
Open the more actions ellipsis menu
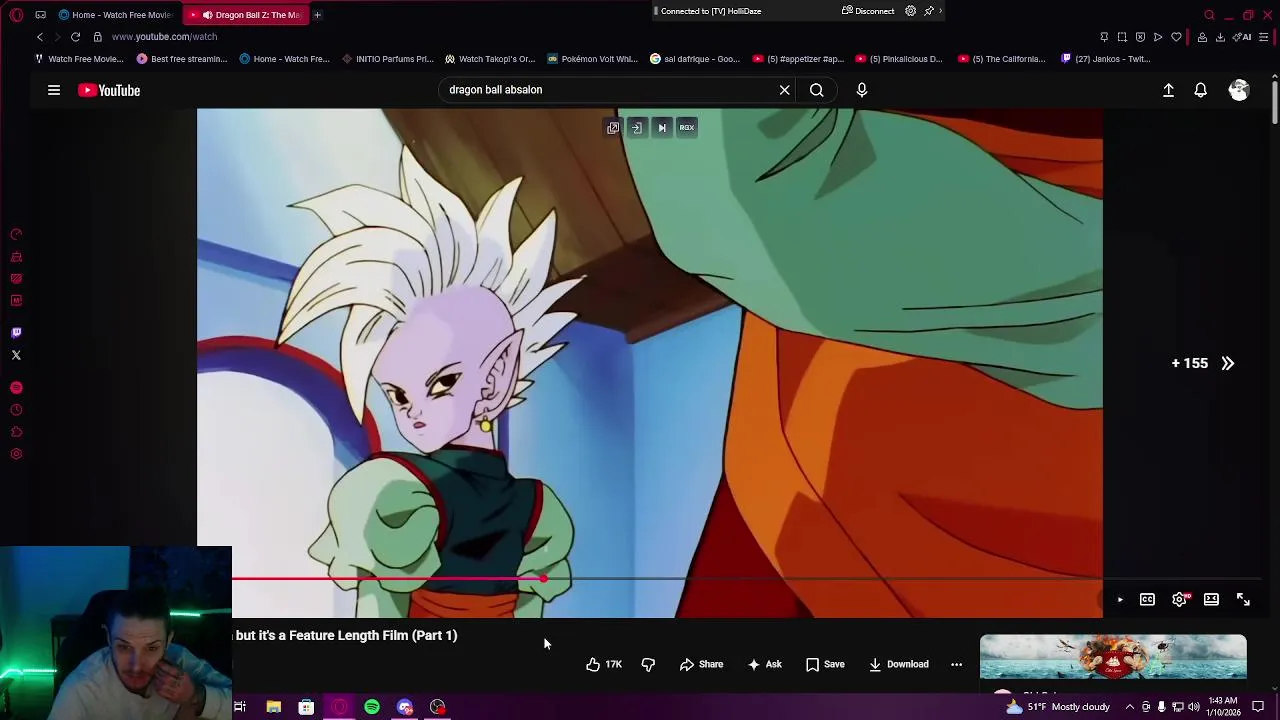pos(956,664)
